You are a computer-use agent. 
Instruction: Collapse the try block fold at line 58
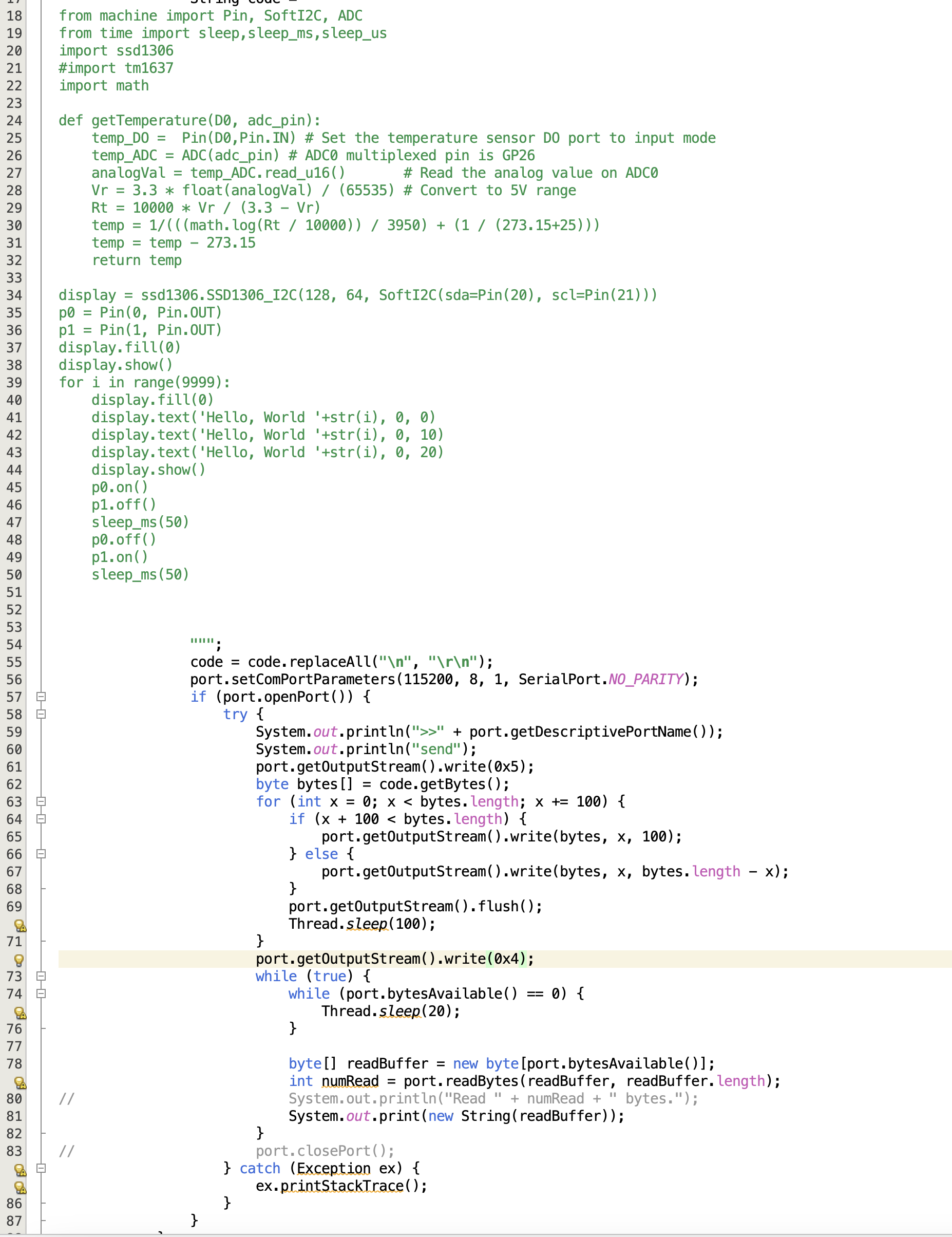tap(41, 714)
